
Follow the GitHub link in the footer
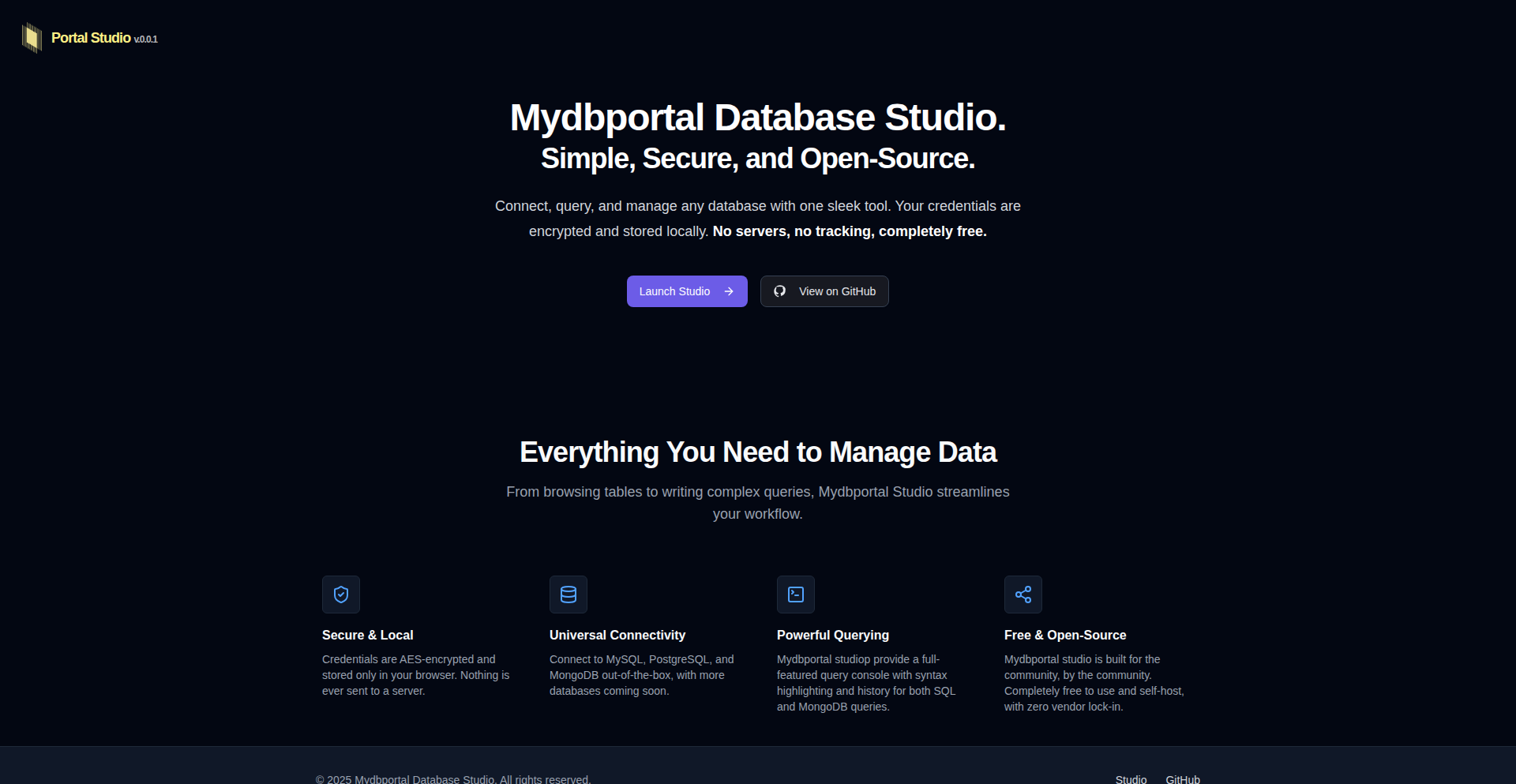pyautogui.click(x=1182, y=778)
